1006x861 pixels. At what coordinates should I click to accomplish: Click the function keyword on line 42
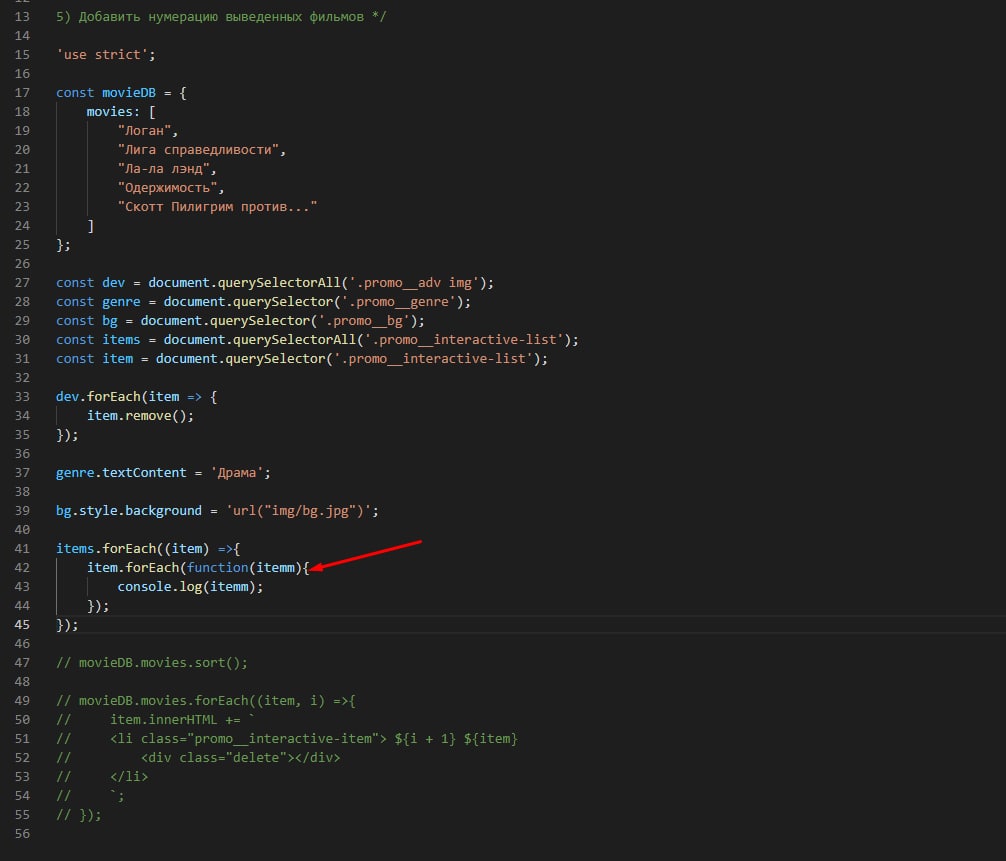click(x=217, y=567)
